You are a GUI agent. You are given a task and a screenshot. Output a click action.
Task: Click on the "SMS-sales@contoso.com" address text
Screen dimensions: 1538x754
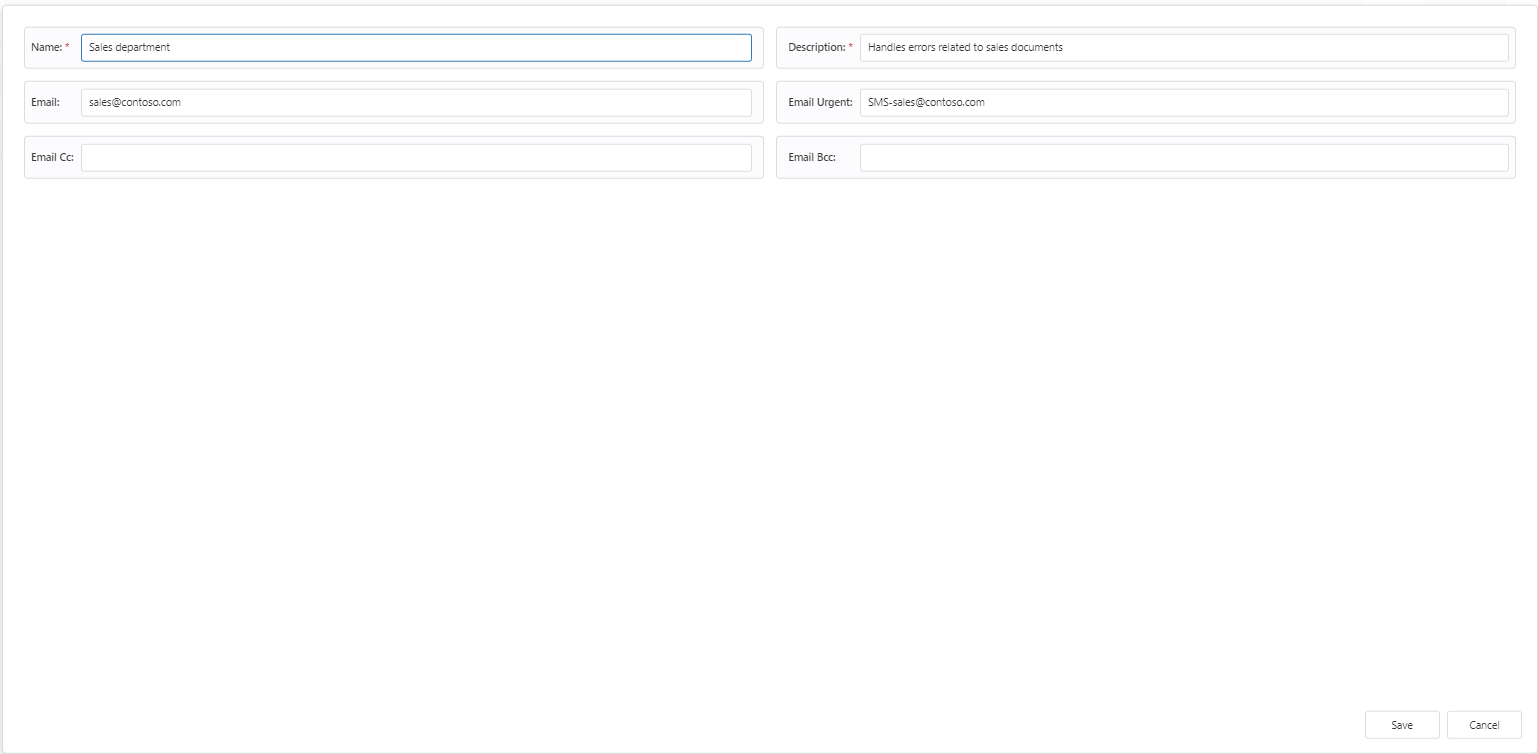926,102
